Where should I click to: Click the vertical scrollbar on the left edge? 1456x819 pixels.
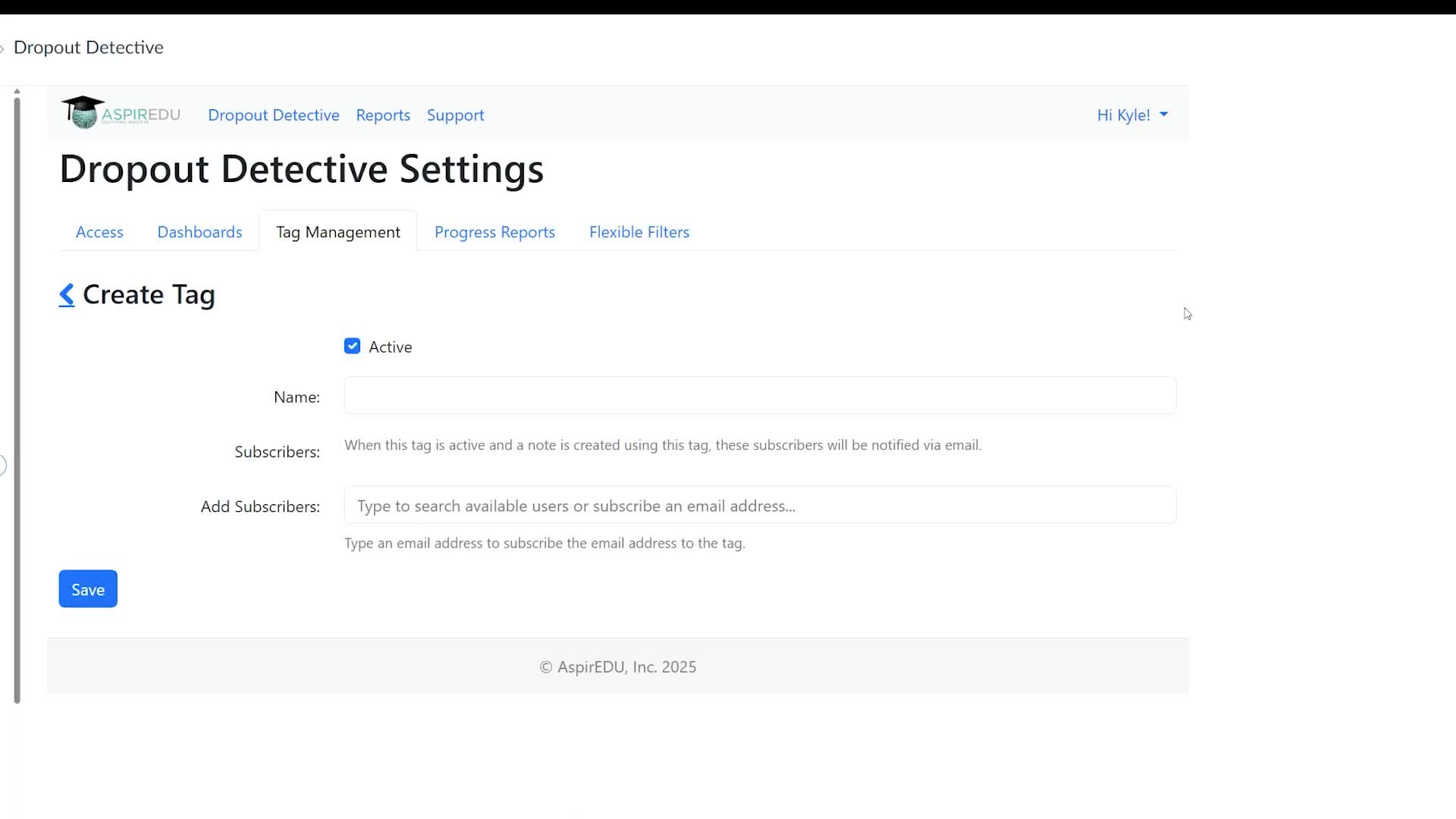tap(17, 400)
